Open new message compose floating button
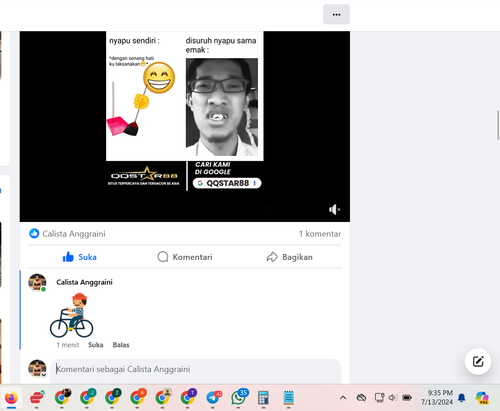Viewport: 500px width, 411px height. point(478,362)
